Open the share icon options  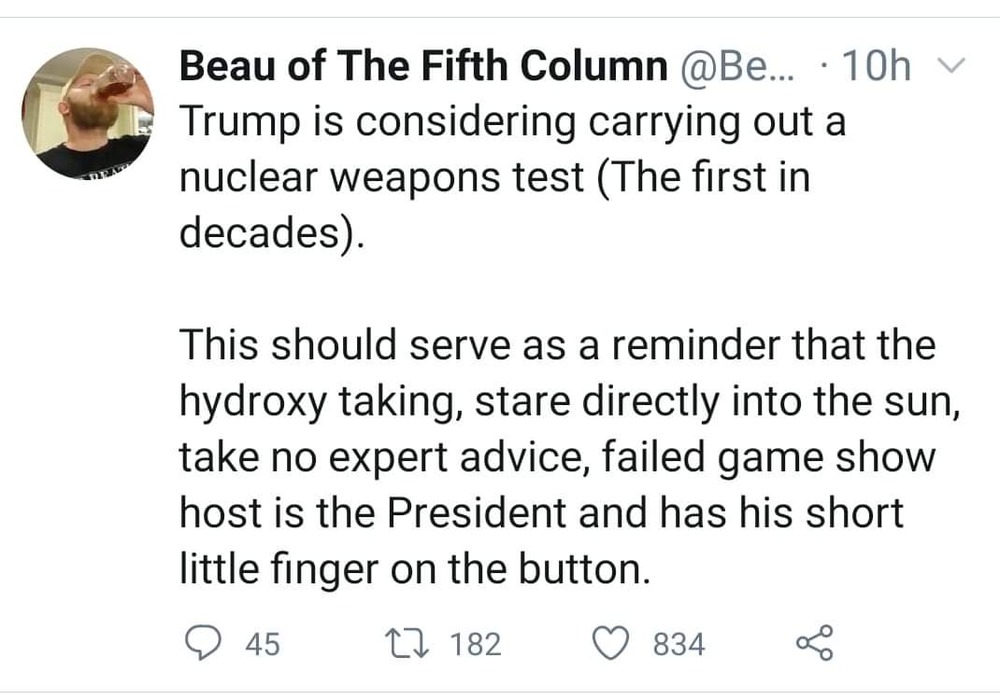(x=813, y=643)
